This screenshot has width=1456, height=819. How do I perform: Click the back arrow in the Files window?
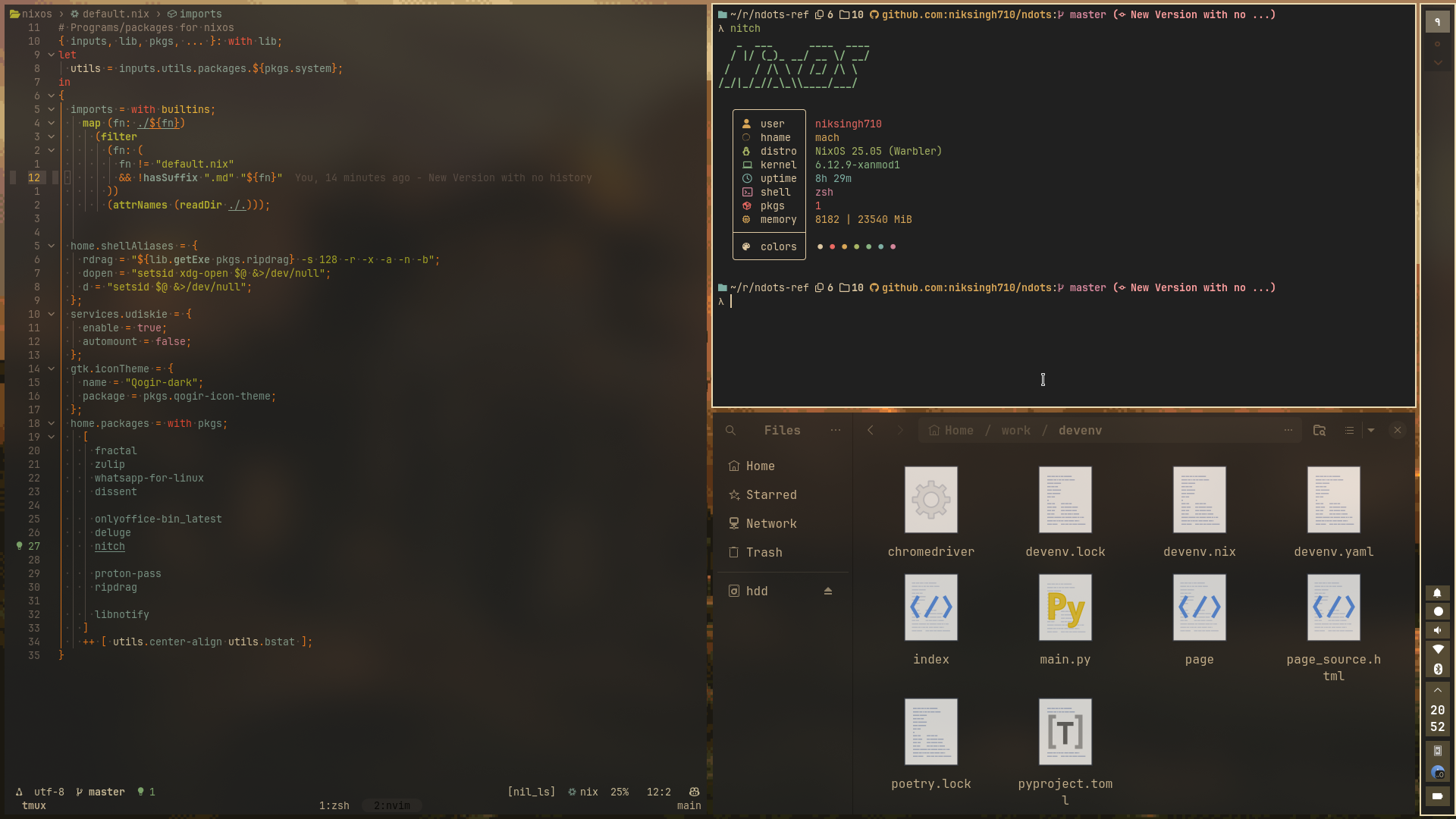pos(871,430)
